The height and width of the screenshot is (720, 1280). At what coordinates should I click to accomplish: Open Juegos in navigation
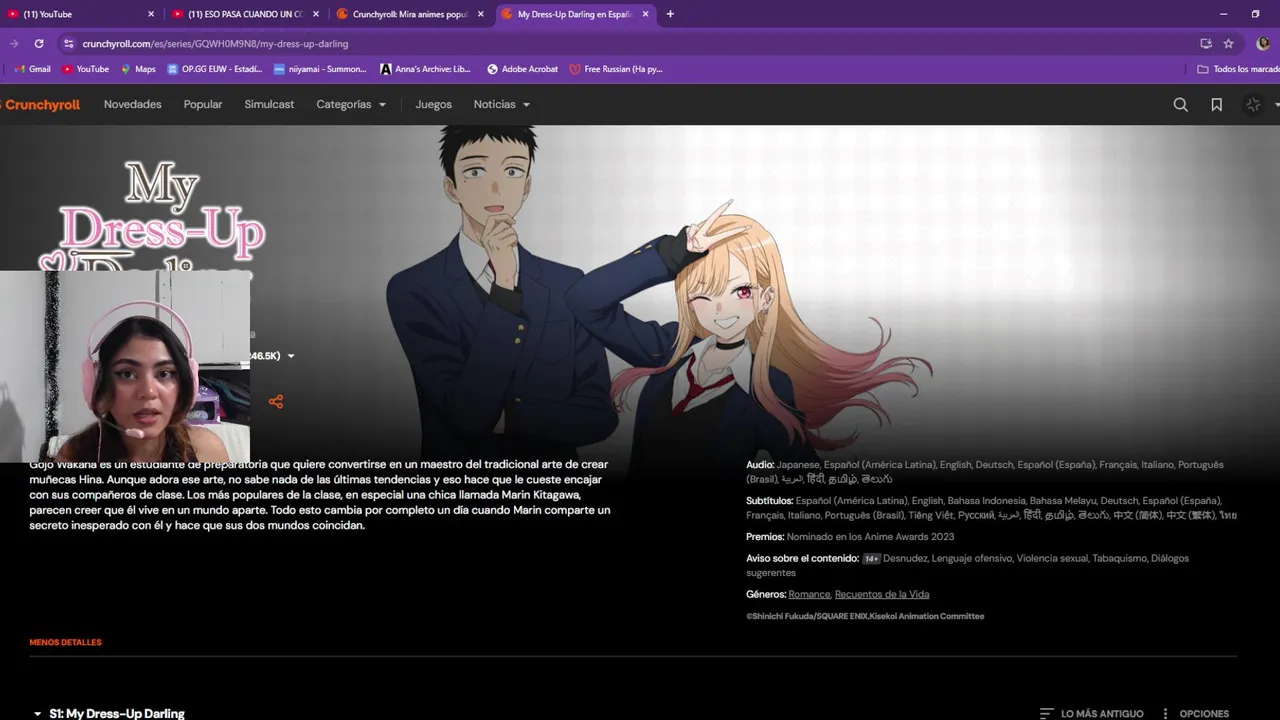coord(434,104)
